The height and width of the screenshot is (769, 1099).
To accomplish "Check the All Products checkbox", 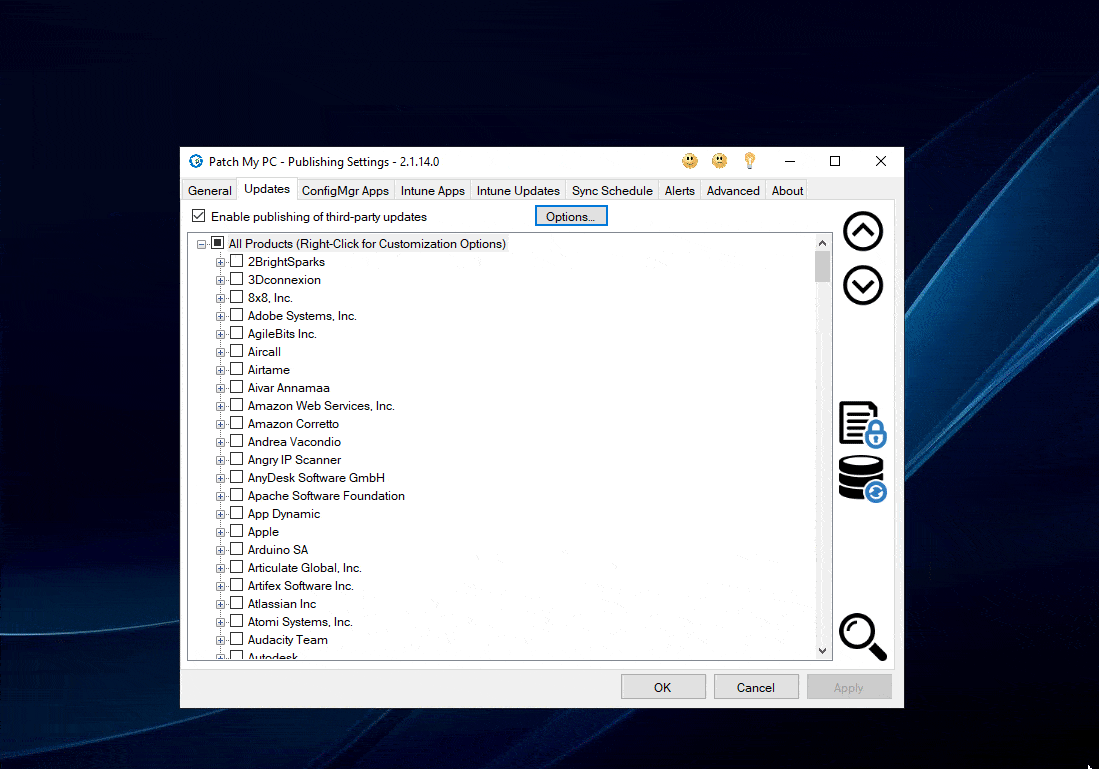I will point(217,243).
